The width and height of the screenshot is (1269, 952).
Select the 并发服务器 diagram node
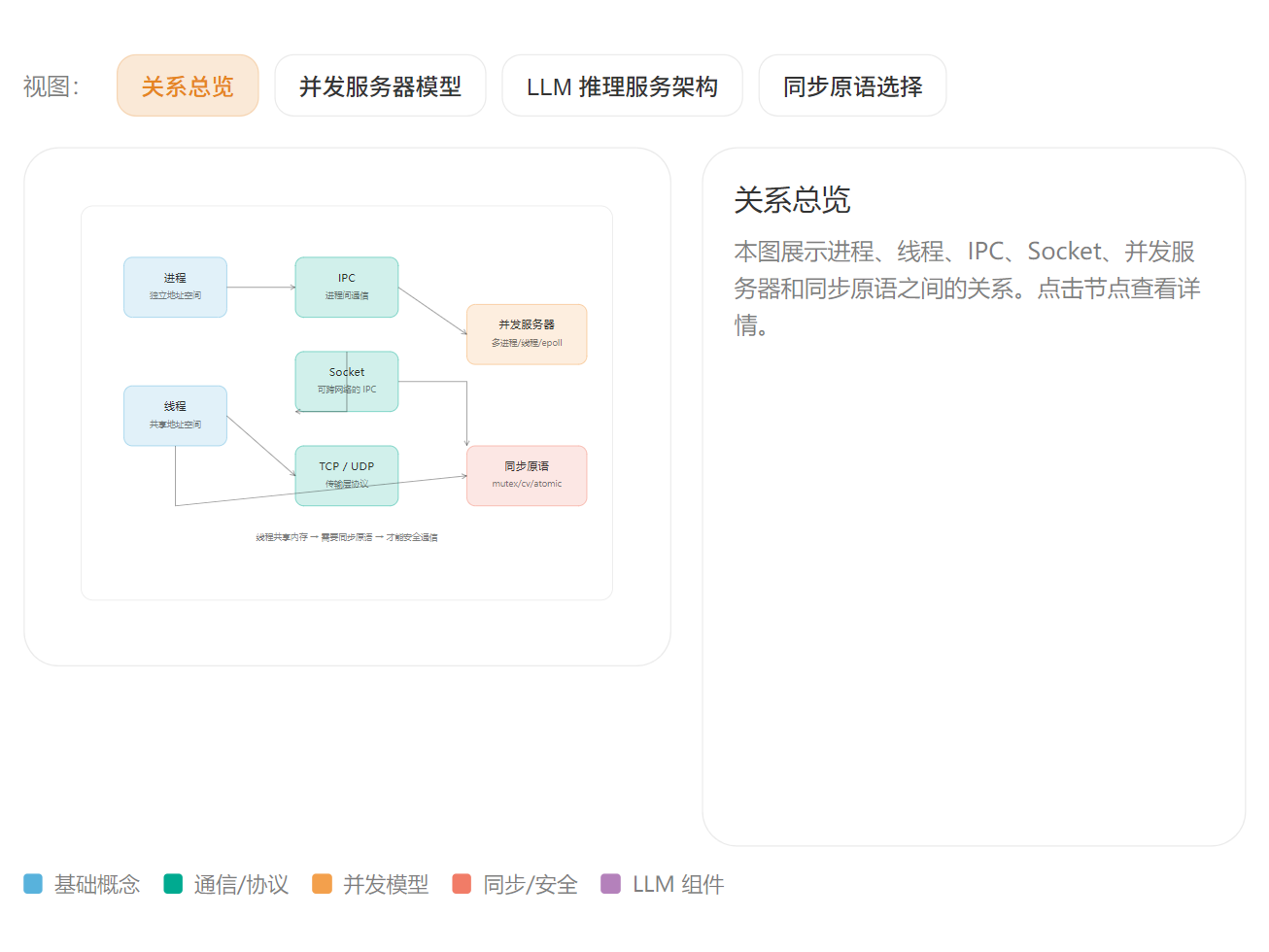coord(527,334)
